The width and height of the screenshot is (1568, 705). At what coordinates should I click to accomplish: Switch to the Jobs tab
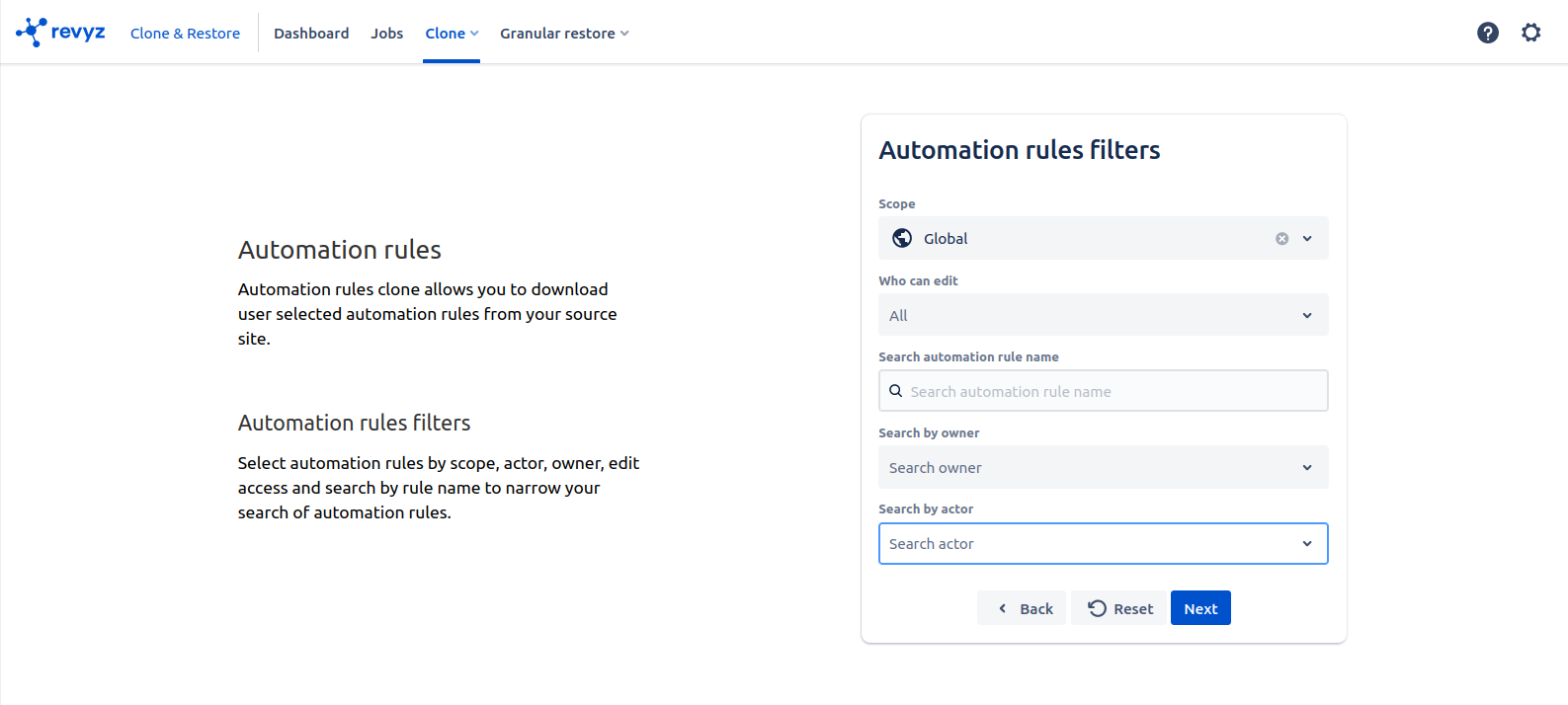tap(386, 34)
